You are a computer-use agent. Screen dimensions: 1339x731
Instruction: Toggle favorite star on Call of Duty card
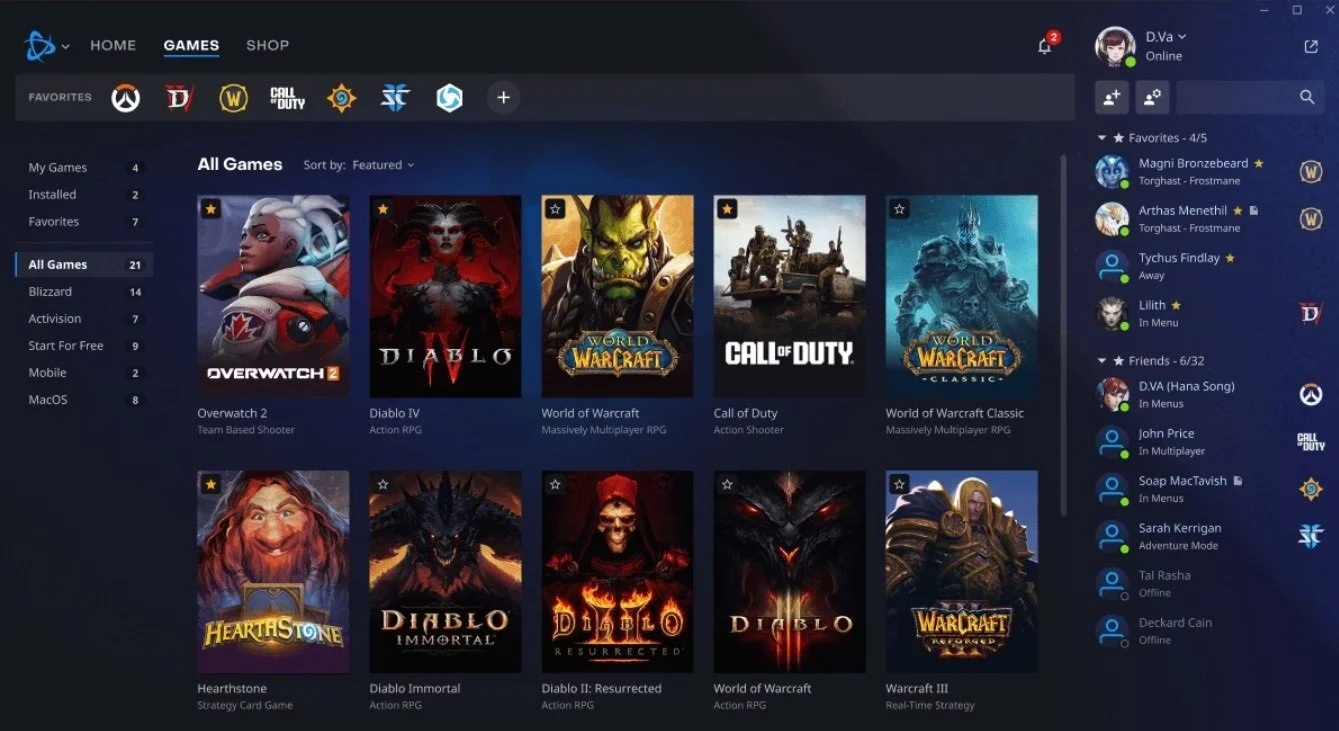click(x=727, y=209)
